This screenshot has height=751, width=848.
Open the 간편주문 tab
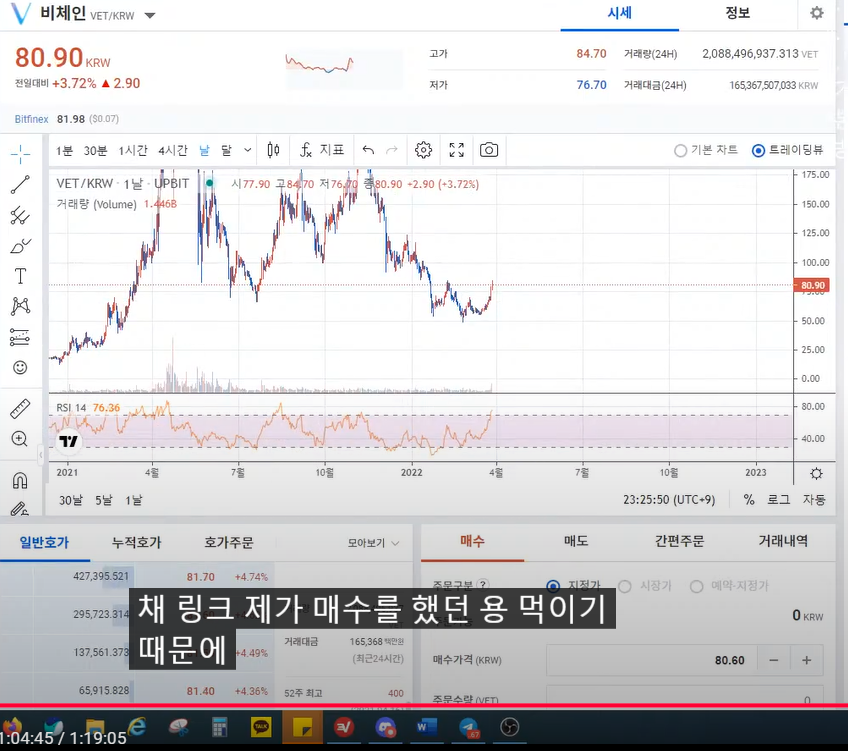[x=679, y=541]
